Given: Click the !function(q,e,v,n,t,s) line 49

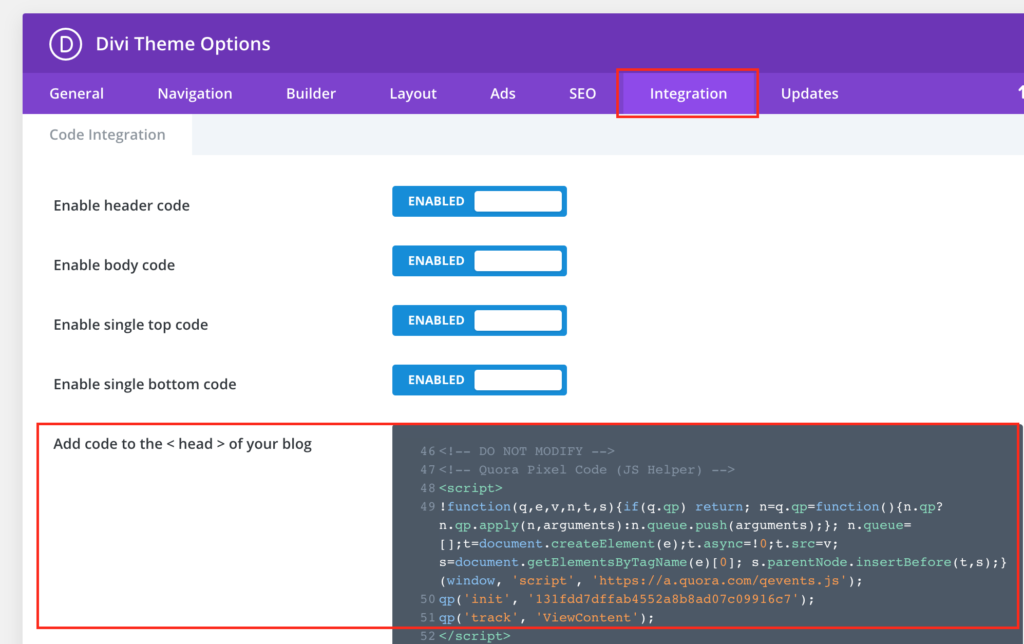Looking at the screenshot, I should click(691, 507).
